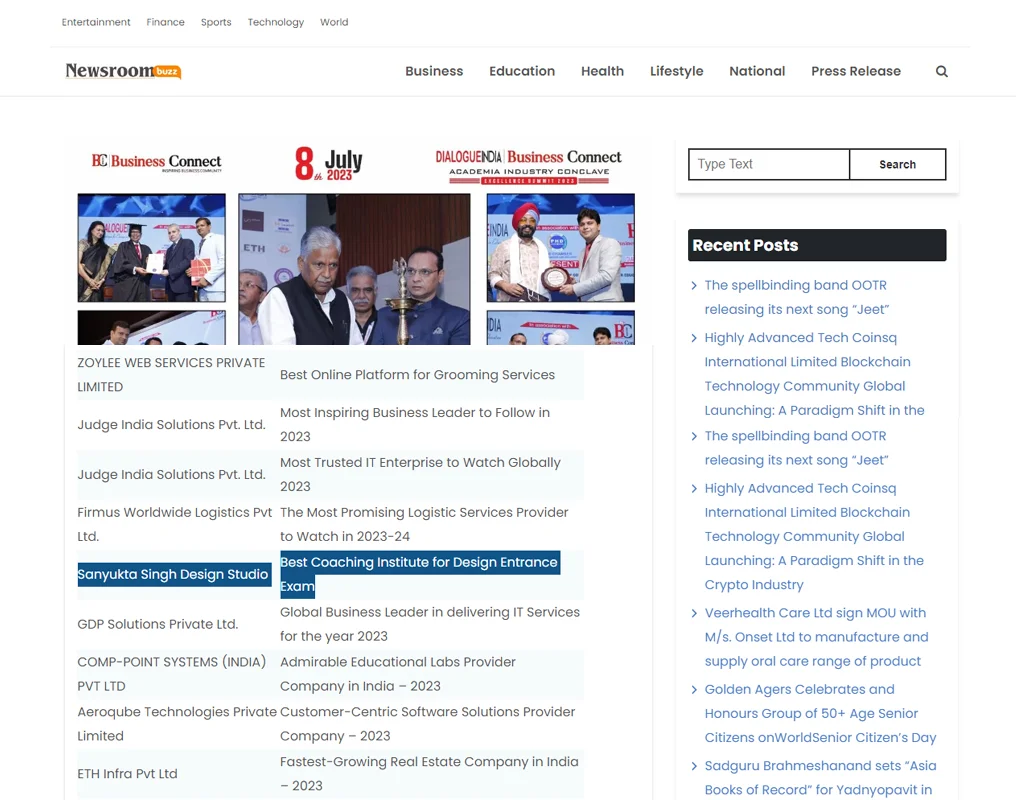The height and width of the screenshot is (800, 1016).
Task: Click the search magnifier icon in navbar
Action: (941, 71)
